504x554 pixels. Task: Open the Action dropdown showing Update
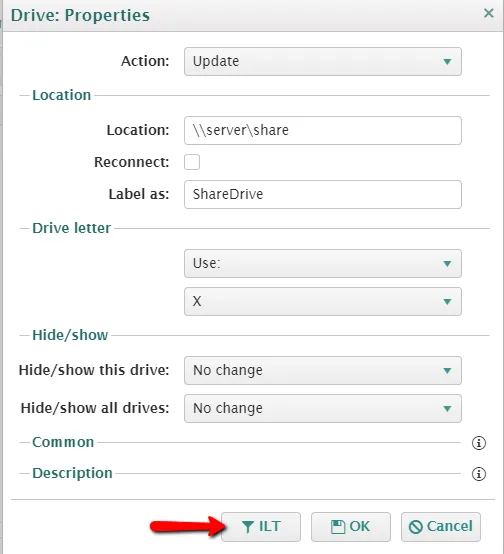(x=323, y=61)
